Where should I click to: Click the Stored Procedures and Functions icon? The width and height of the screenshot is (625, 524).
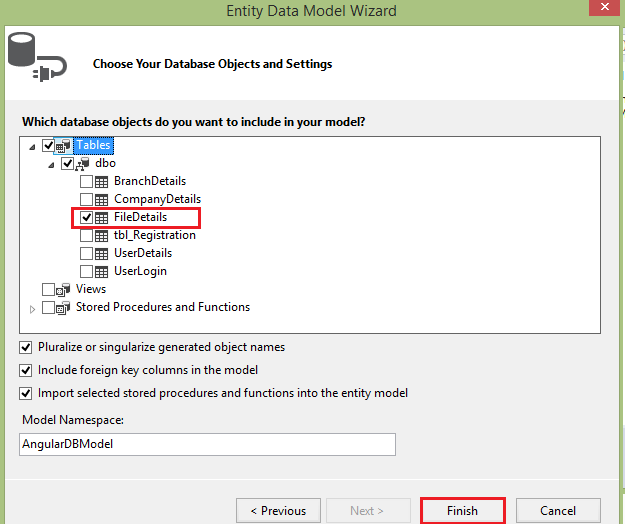(63, 308)
